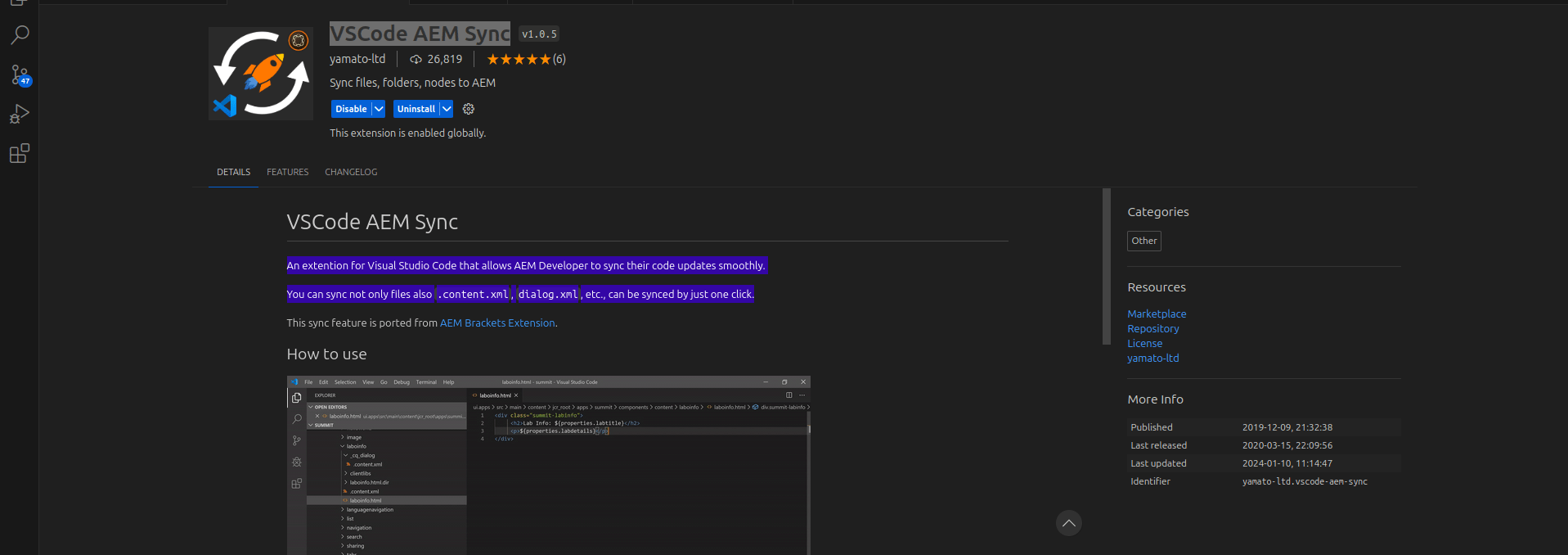Open Source Control view with 47 badge

coord(20,75)
